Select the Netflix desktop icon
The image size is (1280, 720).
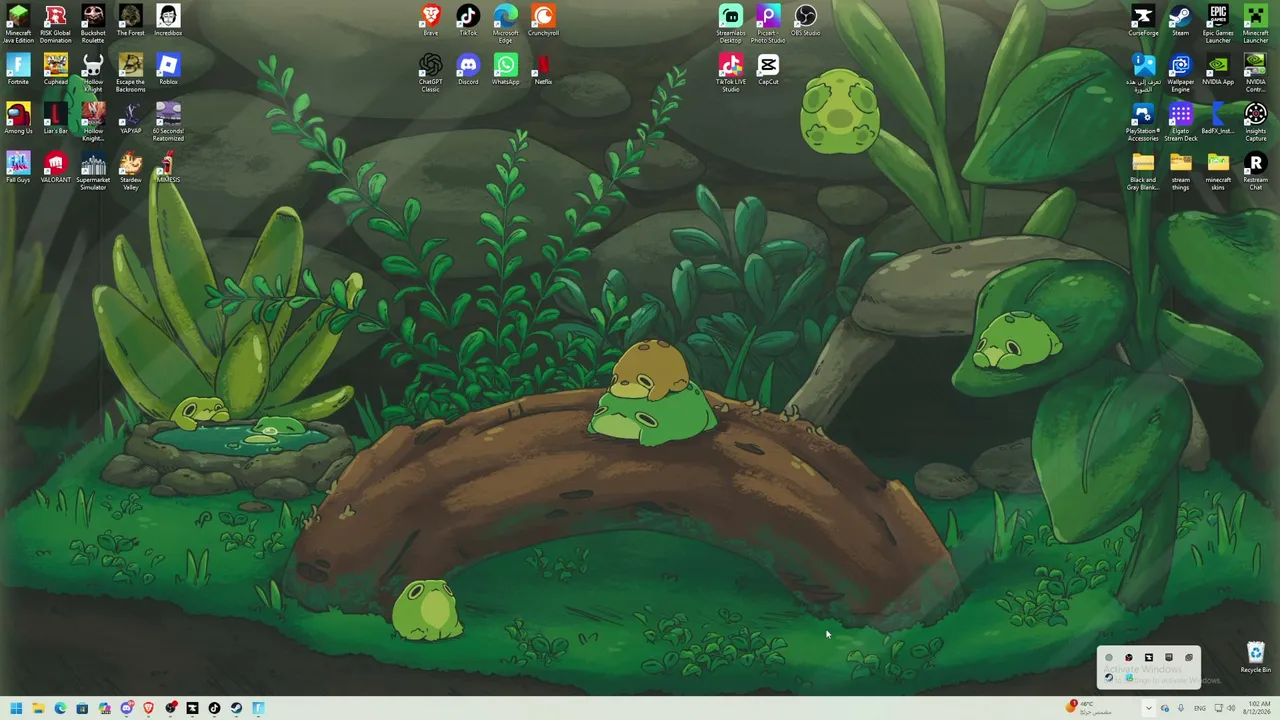543,69
